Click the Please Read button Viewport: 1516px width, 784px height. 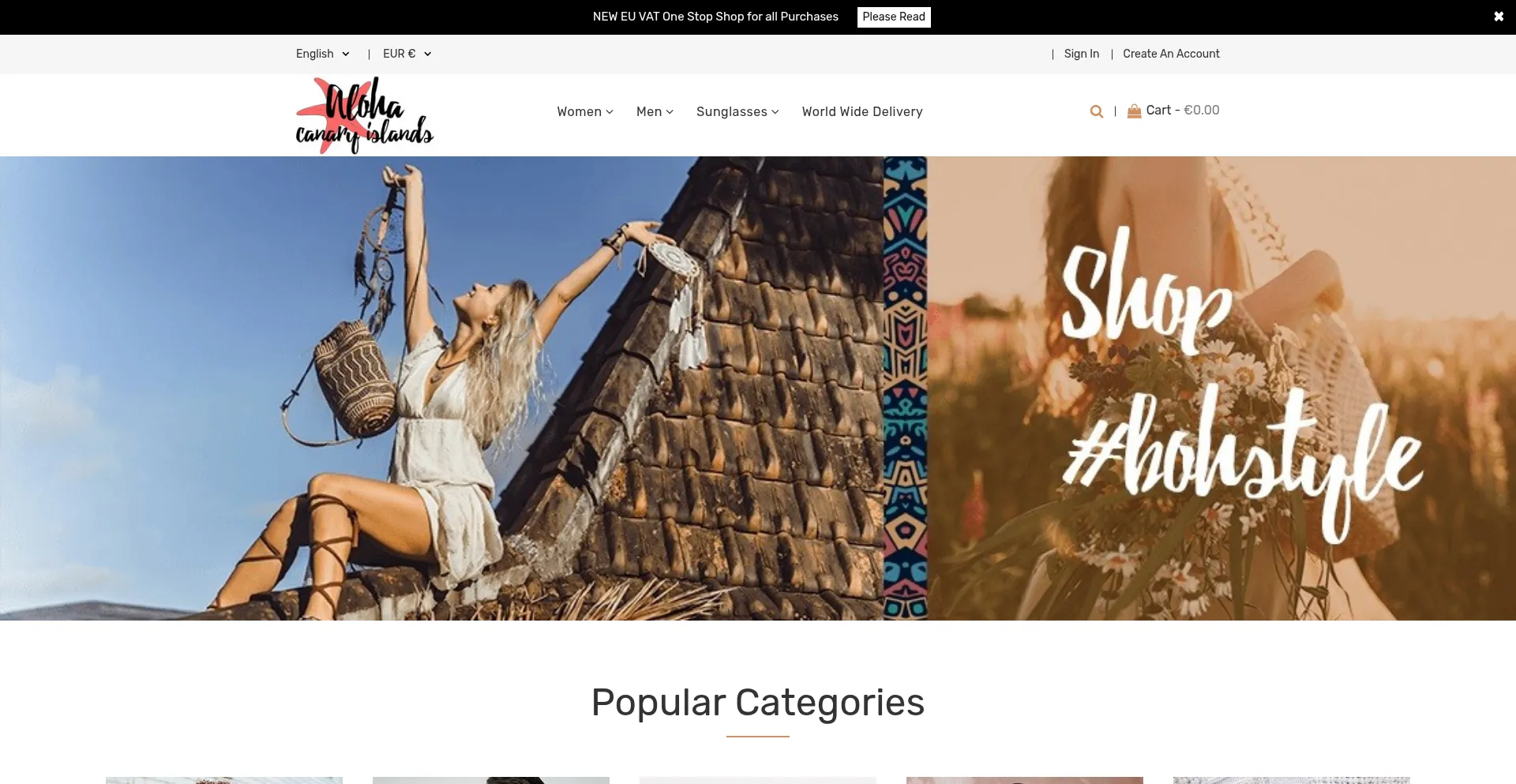tap(894, 17)
